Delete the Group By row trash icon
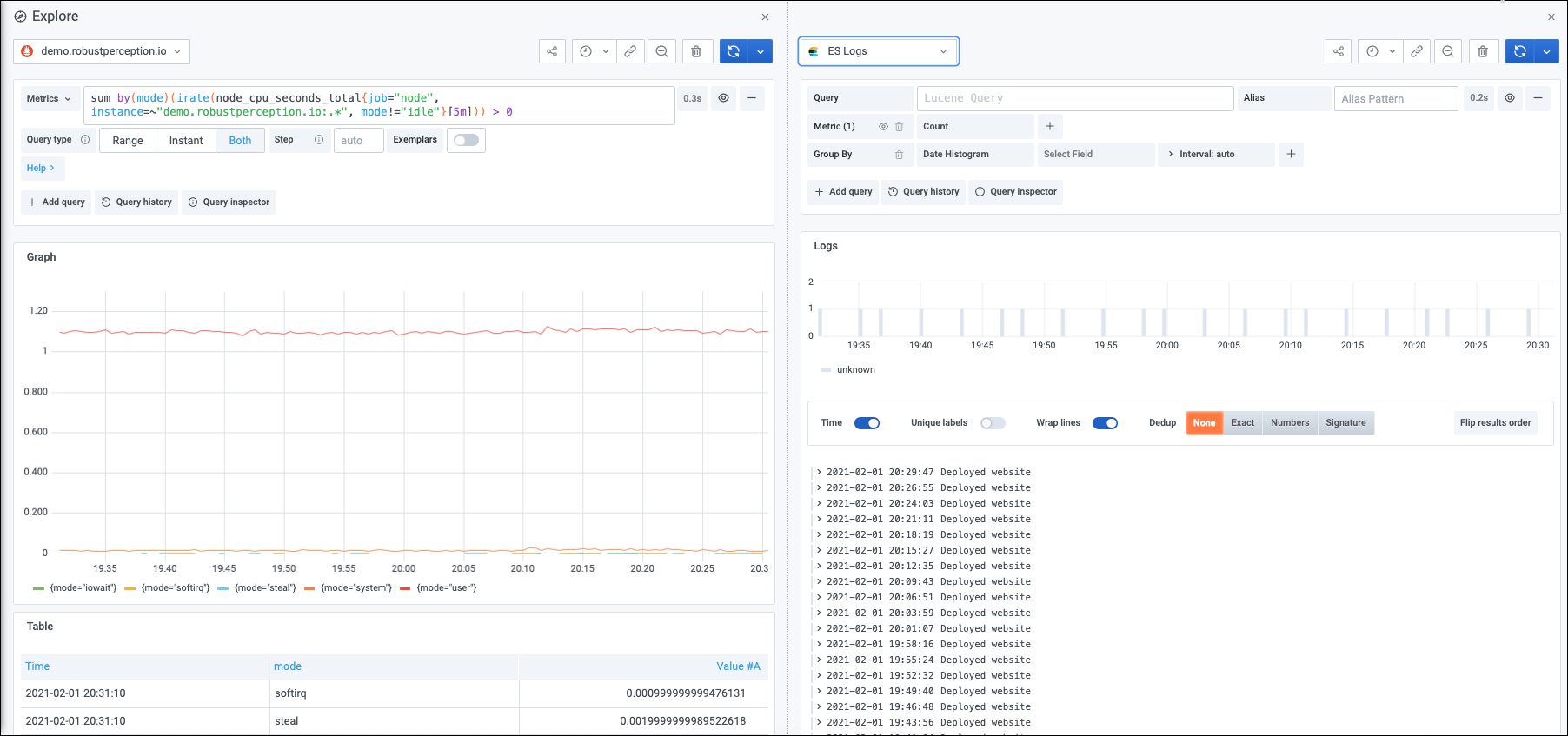The width and height of the screenshot is (1568, 736). [899, 155]
